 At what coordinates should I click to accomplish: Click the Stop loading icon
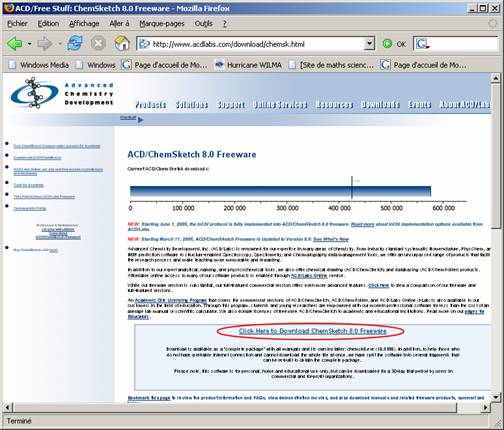coord(98,44)
